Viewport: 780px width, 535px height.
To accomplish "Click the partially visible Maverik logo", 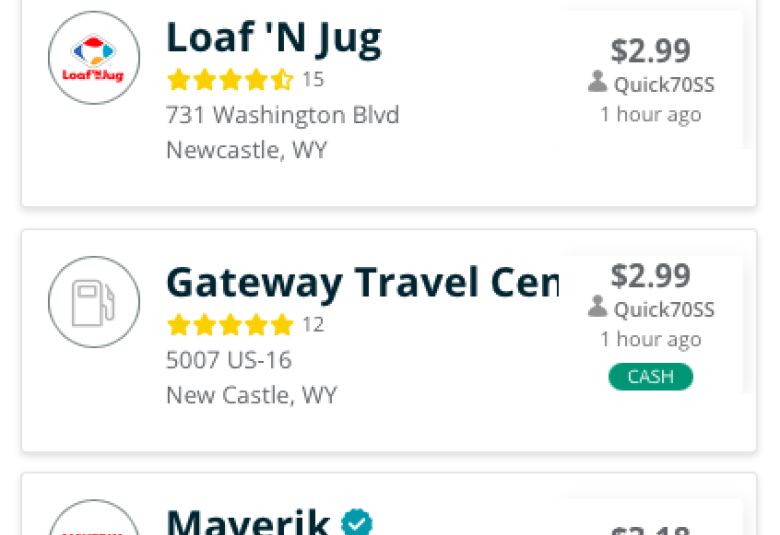I will click(x=94, y=518).
